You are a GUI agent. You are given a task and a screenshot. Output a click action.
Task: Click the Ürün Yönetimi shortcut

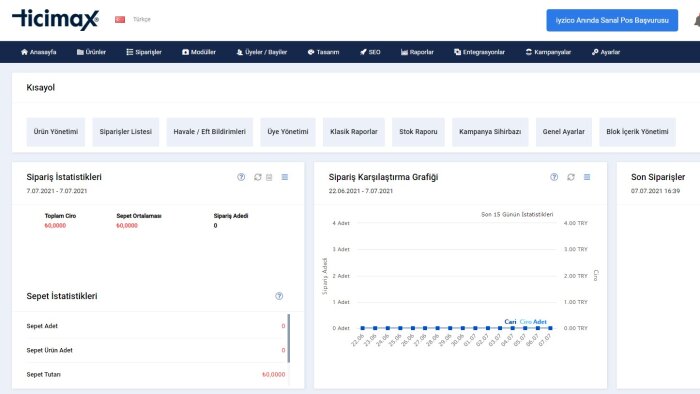pyautogui.click(x=56, y=132)
